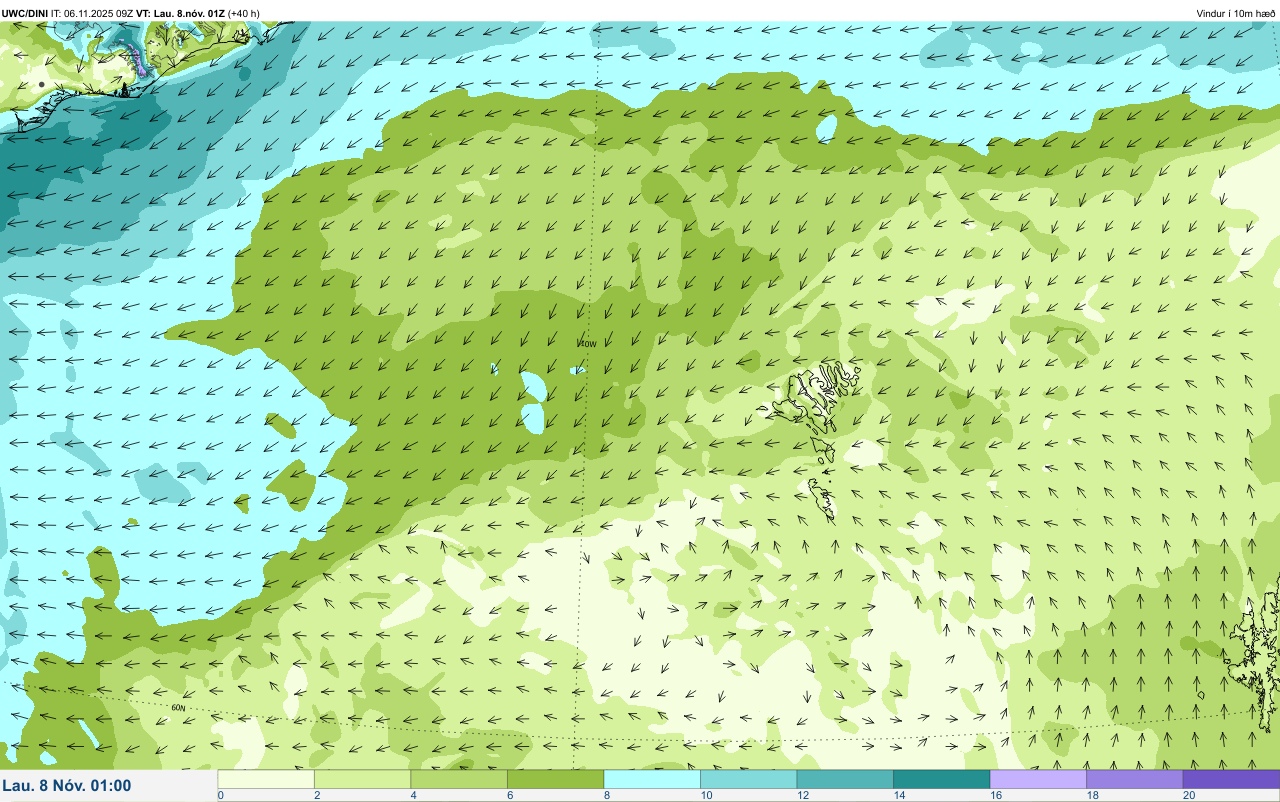Click the 'UWC/DINI' model label
Screen dimensions: 1280x802
(x=25, y=13)
